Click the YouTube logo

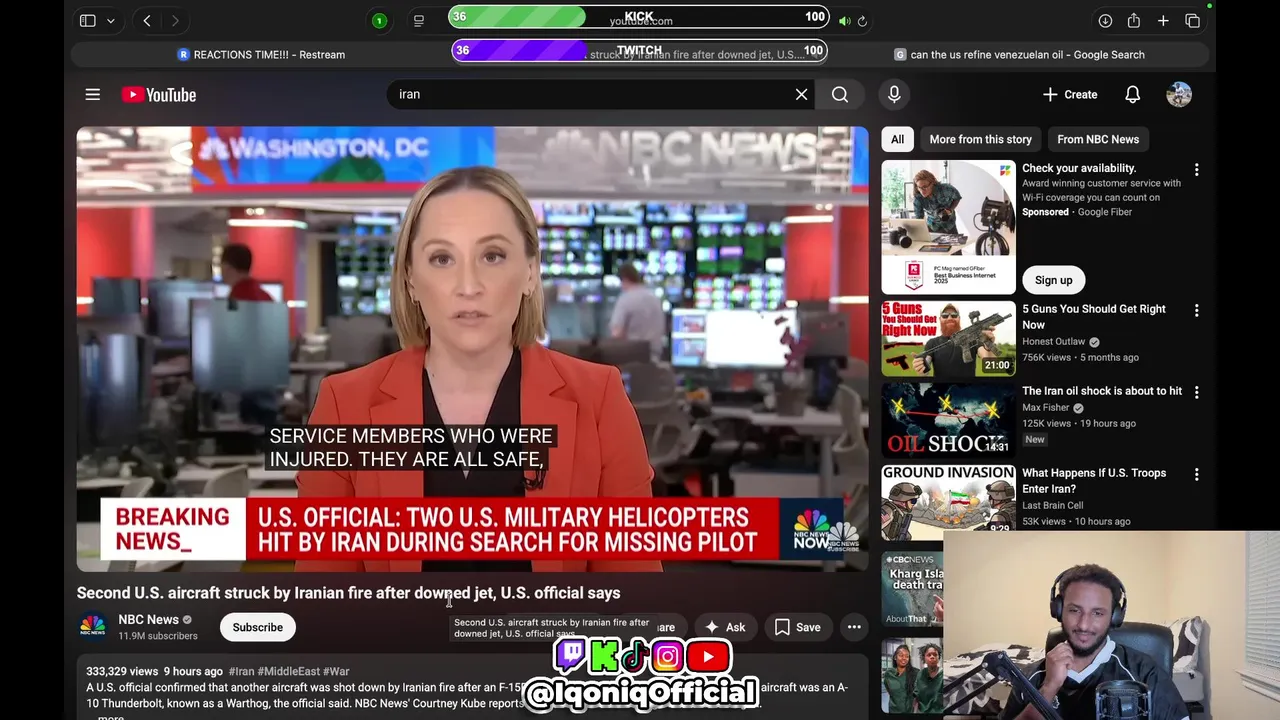[159, 95]
